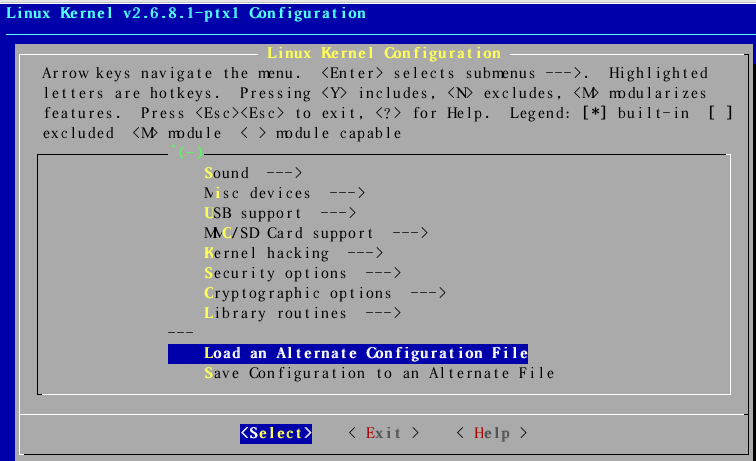Screen dimensions: 756x461
Task: Open the Security options submenu
Action: click(302, 273)
